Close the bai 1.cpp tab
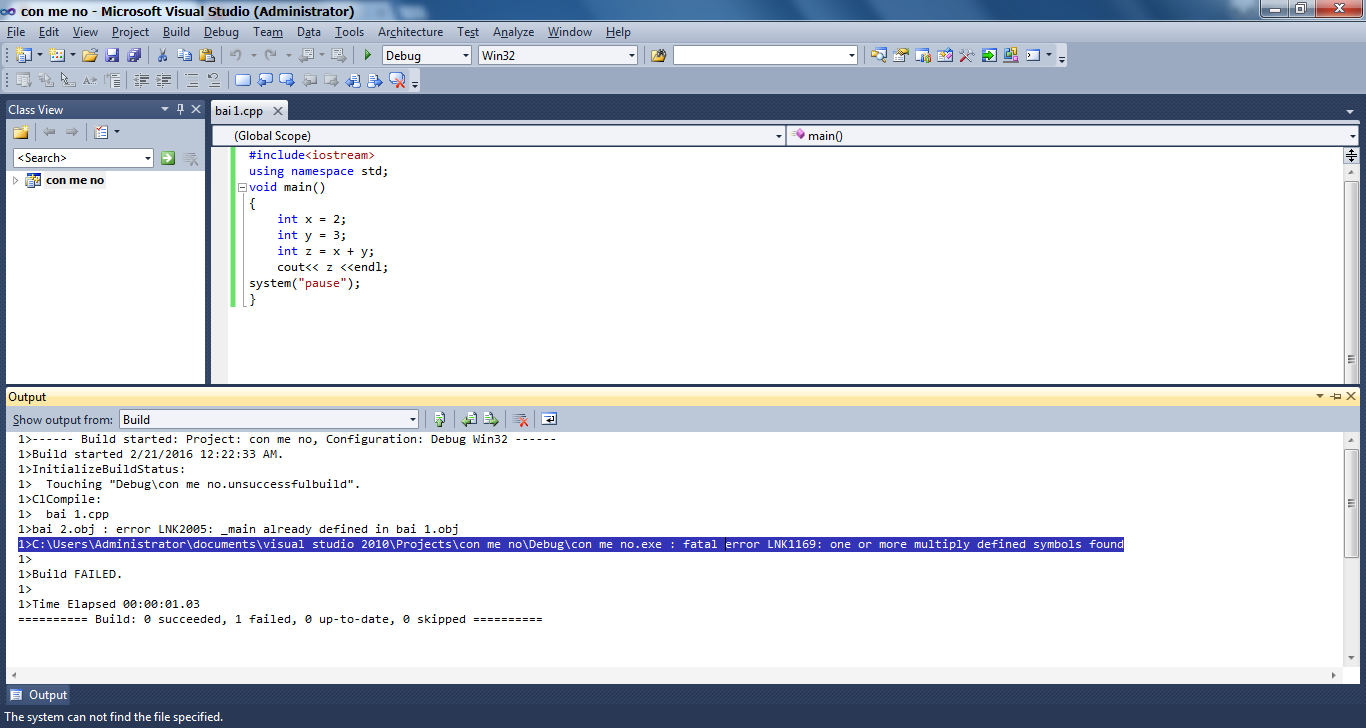 pos(278,111)
